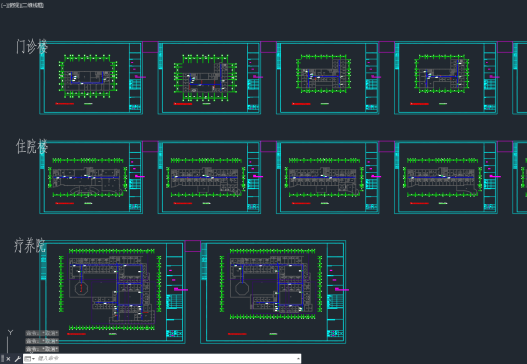Image resolution: width=527 pixels, height=364 pixels.
Task: Click the drag handle on the command line bar
Action: 2,359
